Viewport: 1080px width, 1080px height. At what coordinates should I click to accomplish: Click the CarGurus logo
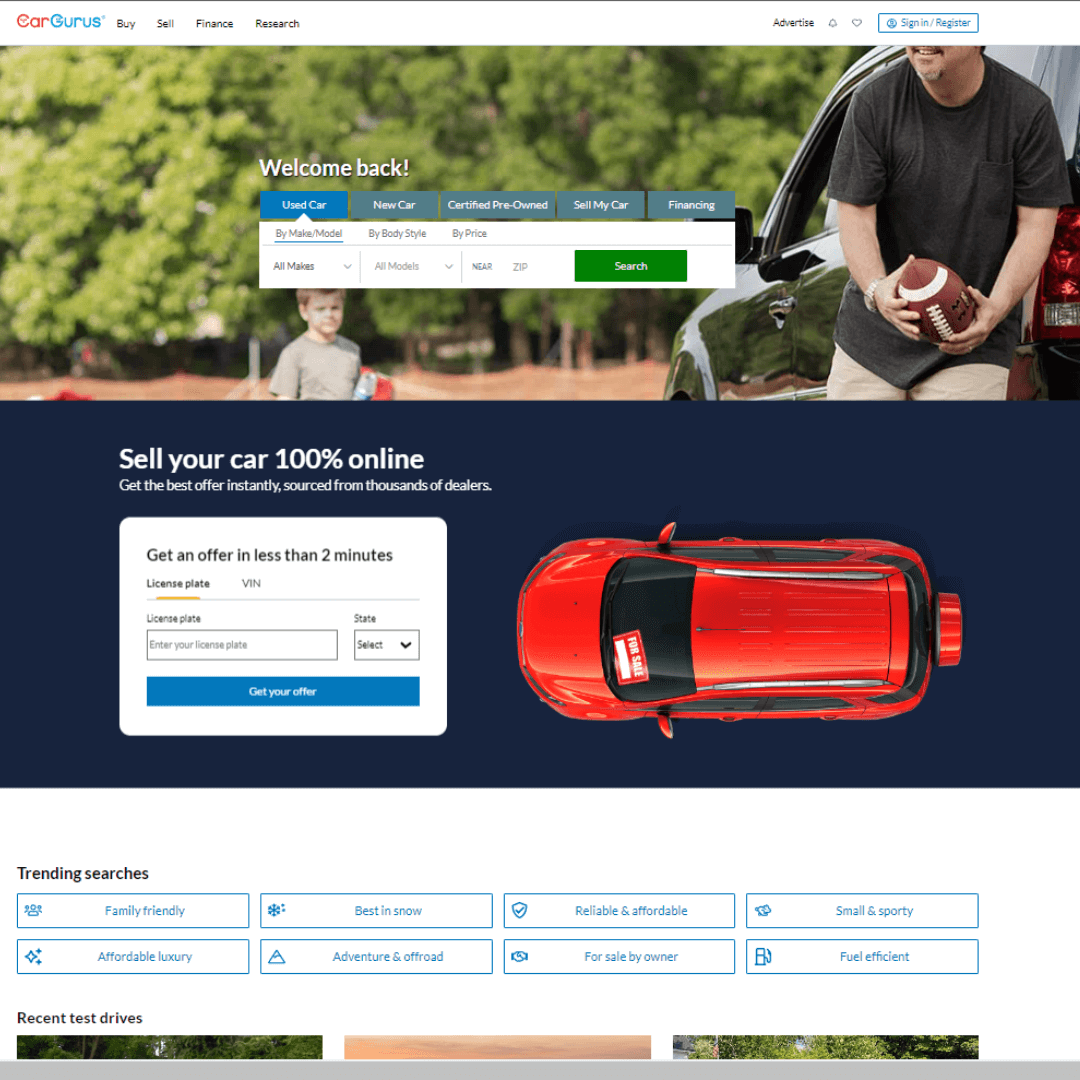[x=60, y=22]
